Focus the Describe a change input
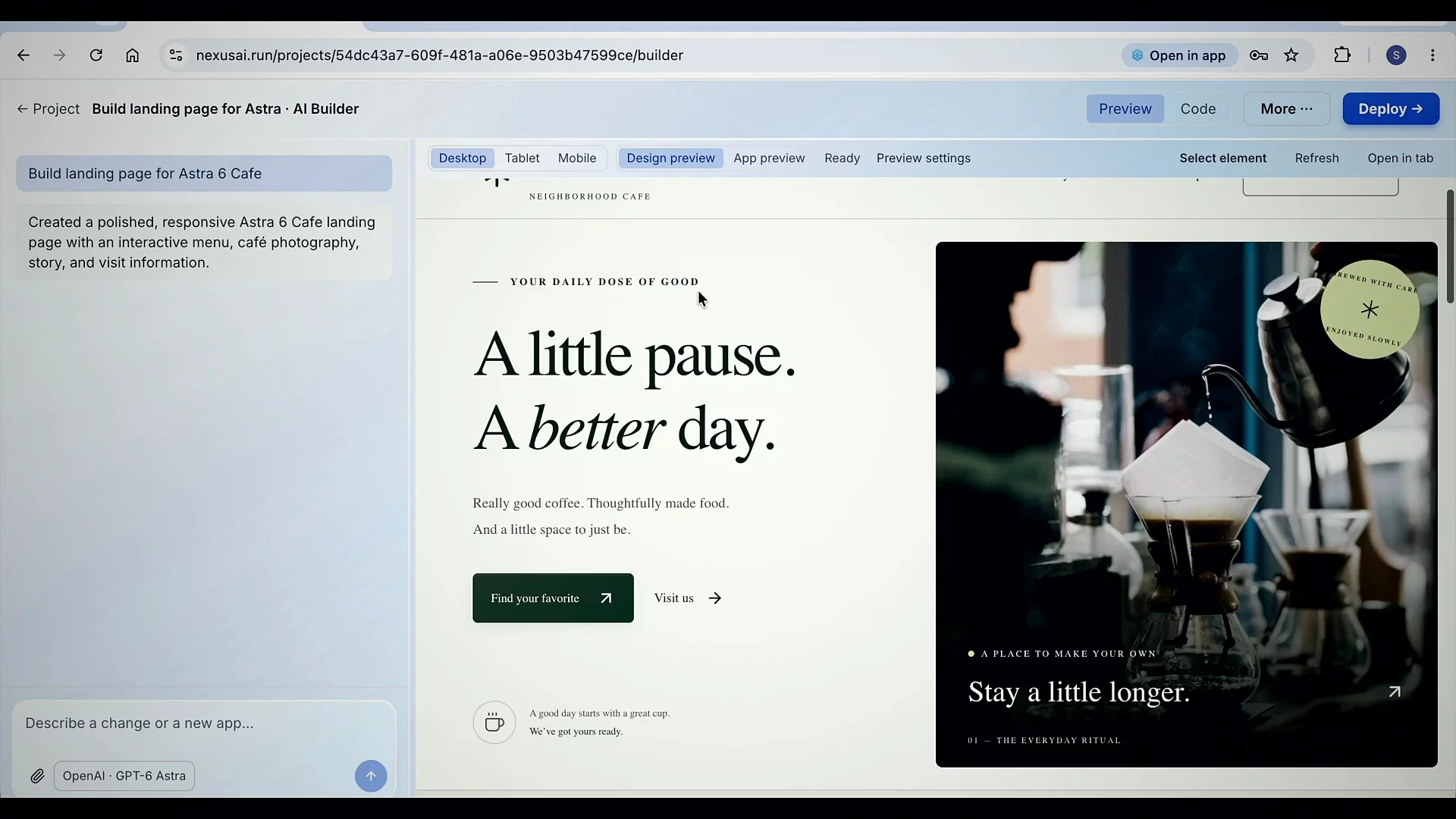The width and height of the screenshot is (1456, 819). (203, 723)
